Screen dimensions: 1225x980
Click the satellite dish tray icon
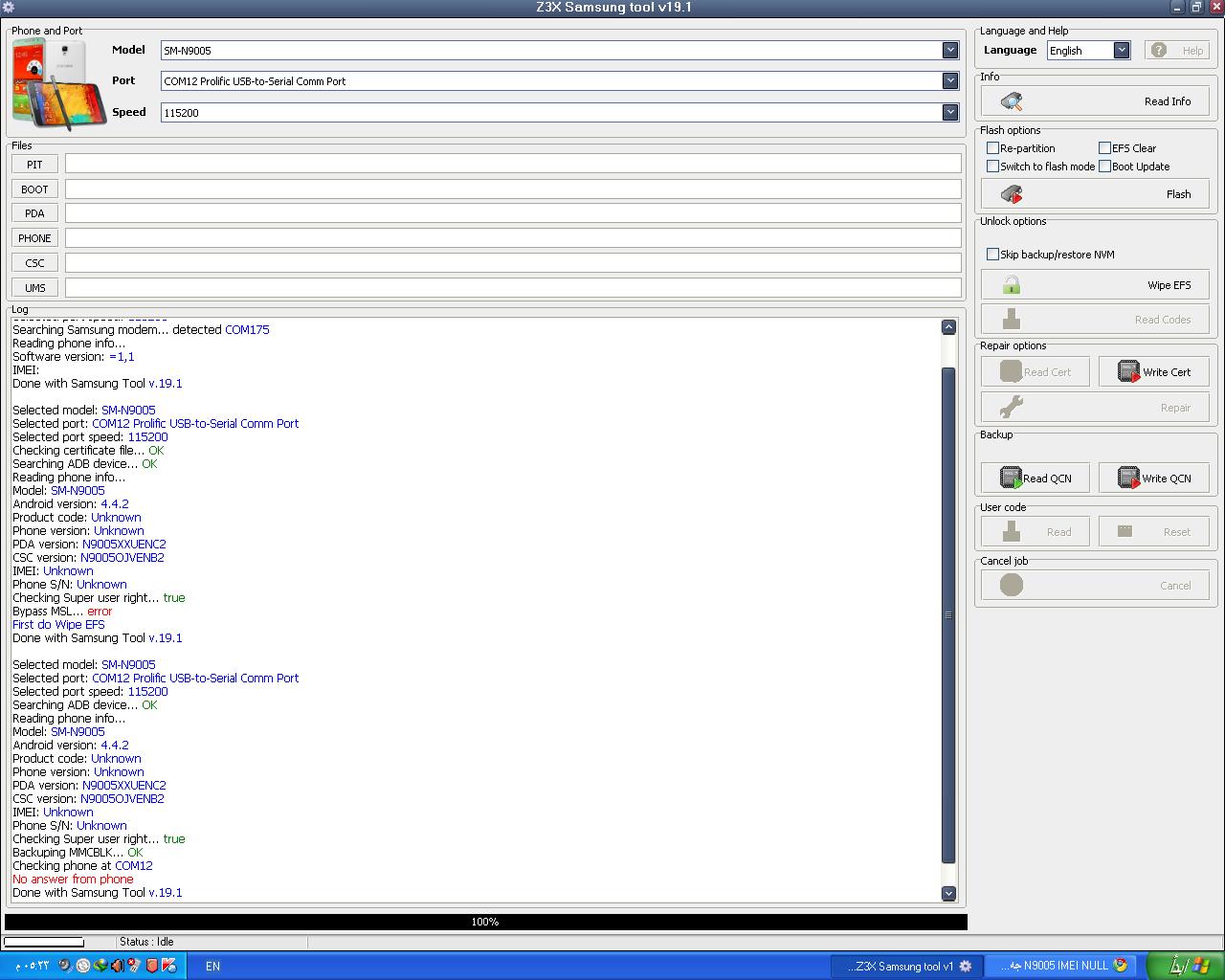(x=65, y=965)
